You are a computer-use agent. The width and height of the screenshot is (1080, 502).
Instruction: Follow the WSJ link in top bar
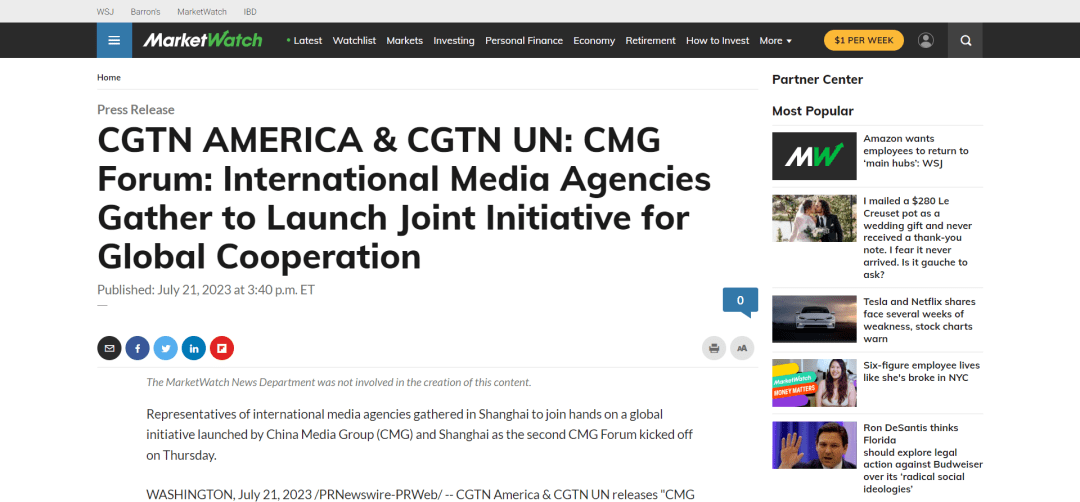tap(105, 12)
